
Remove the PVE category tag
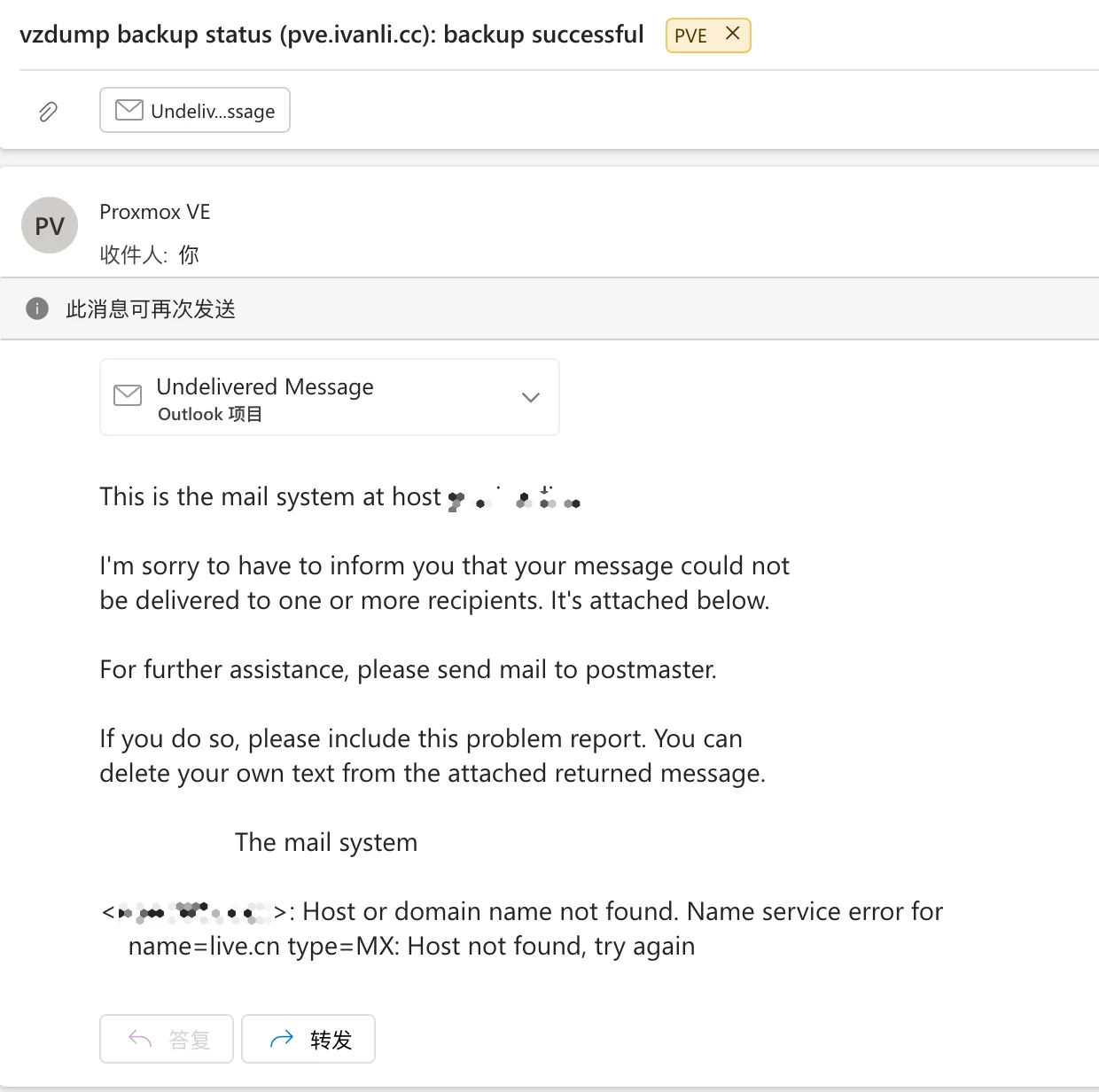click(732, 34)
